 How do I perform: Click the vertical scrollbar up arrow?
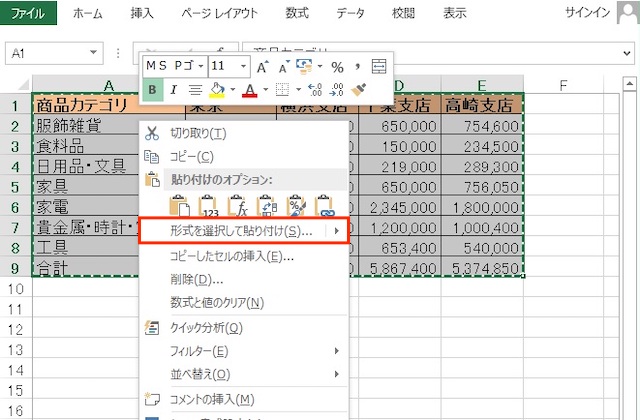629,84
